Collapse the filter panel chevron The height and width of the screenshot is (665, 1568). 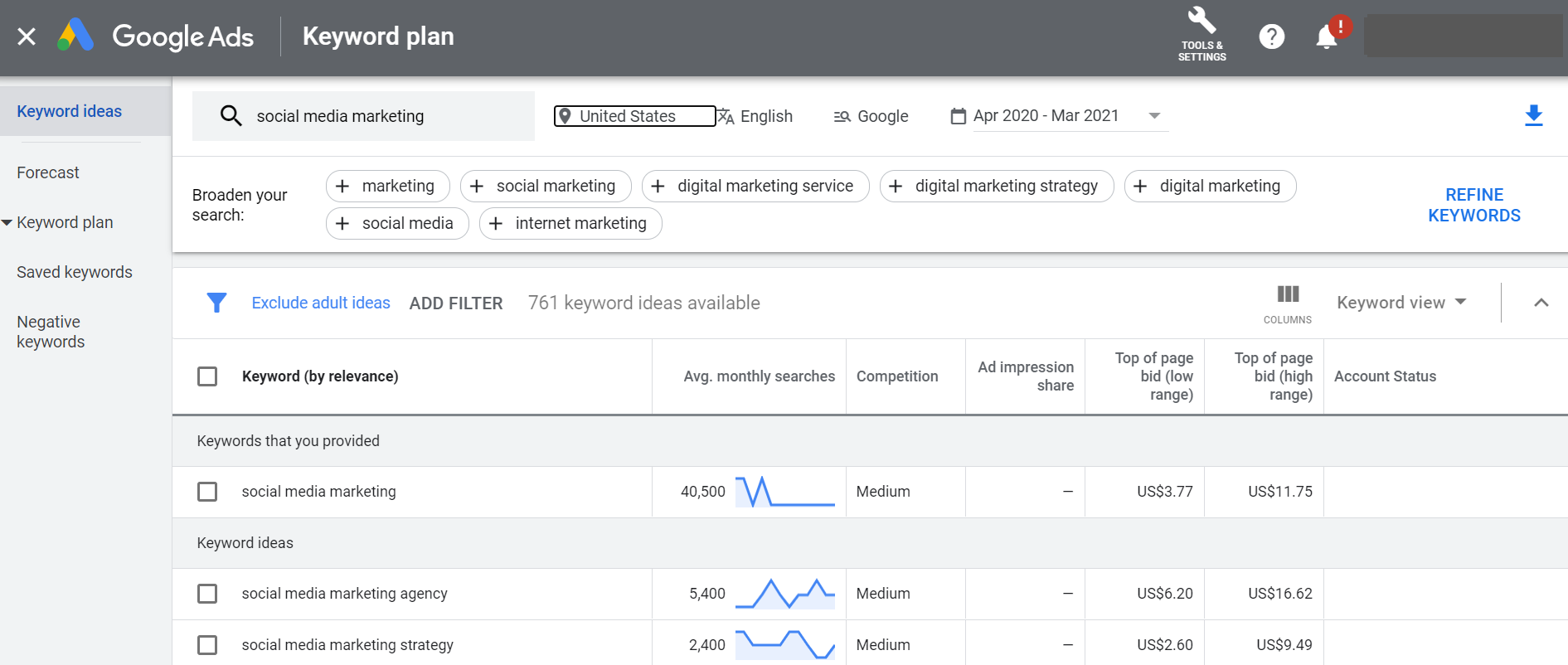click(1541, 303)
